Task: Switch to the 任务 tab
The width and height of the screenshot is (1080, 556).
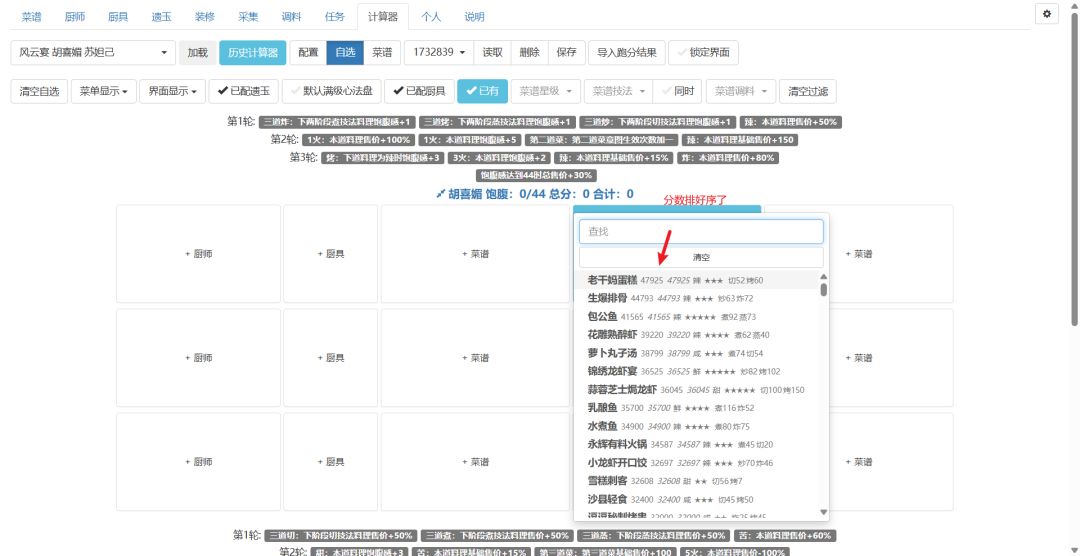Action: tap(335, 17)
